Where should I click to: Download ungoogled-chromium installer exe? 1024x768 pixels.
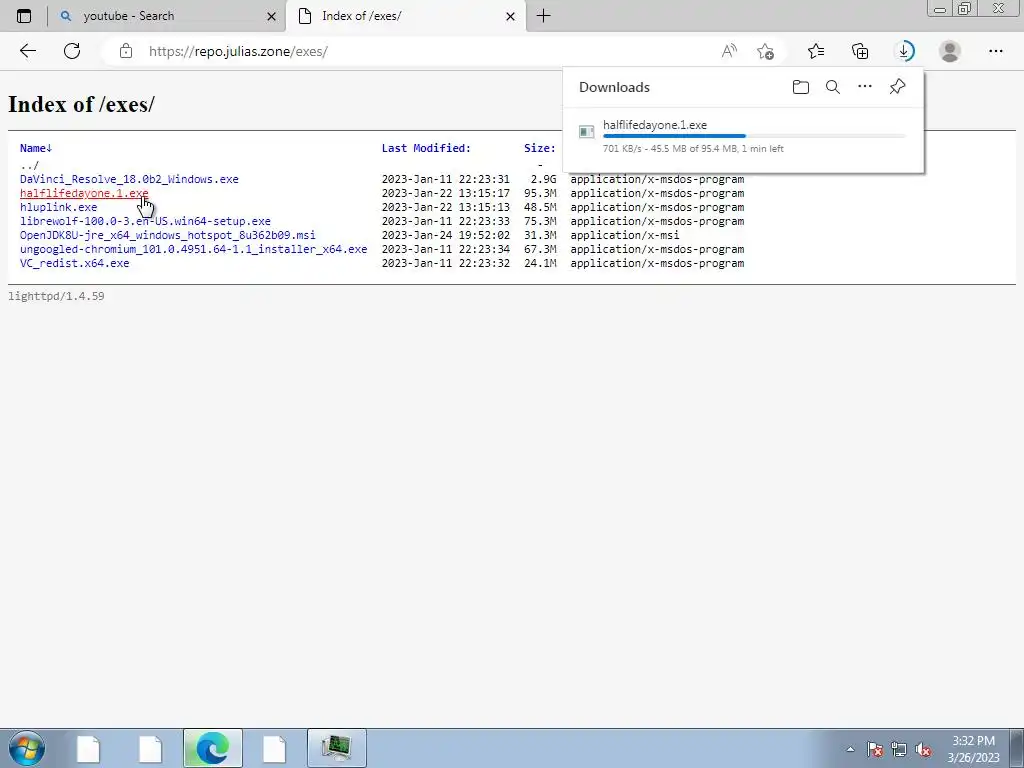pos(193,249)
